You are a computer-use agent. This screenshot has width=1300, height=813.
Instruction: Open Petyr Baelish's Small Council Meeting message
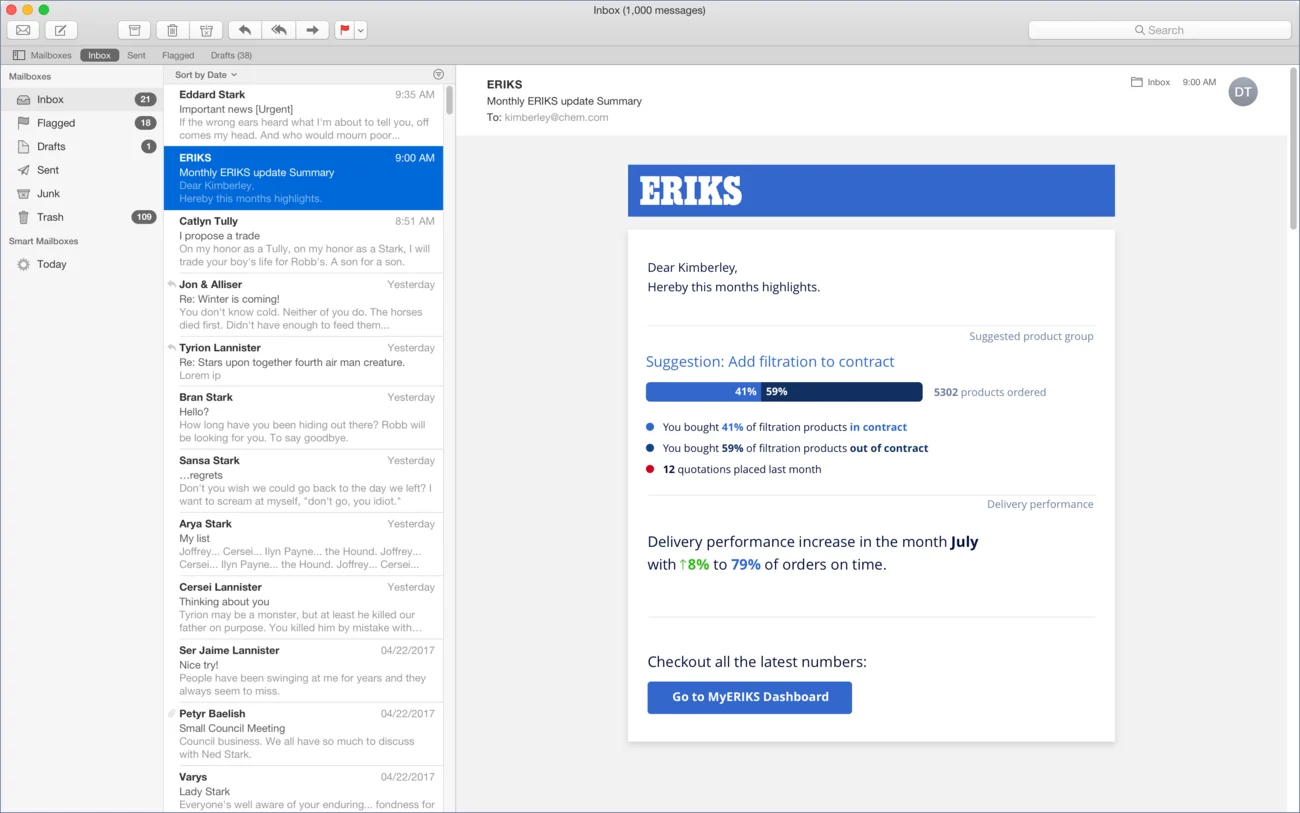point(303,734)
